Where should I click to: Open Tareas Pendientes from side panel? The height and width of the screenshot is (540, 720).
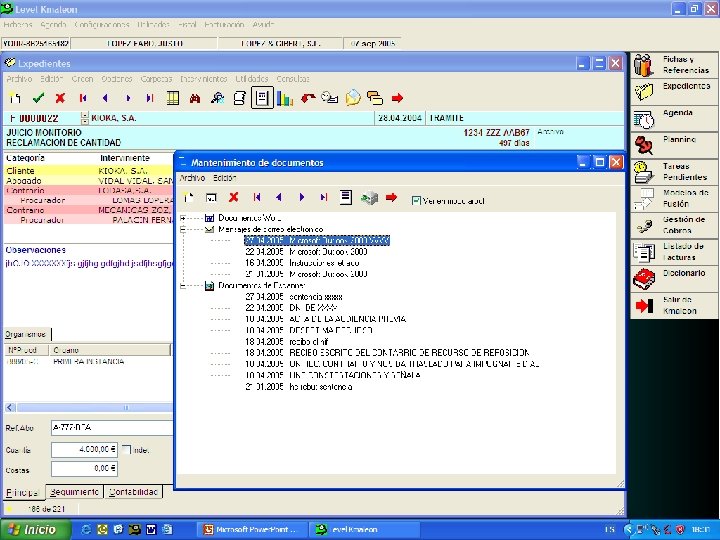[674, 172]
